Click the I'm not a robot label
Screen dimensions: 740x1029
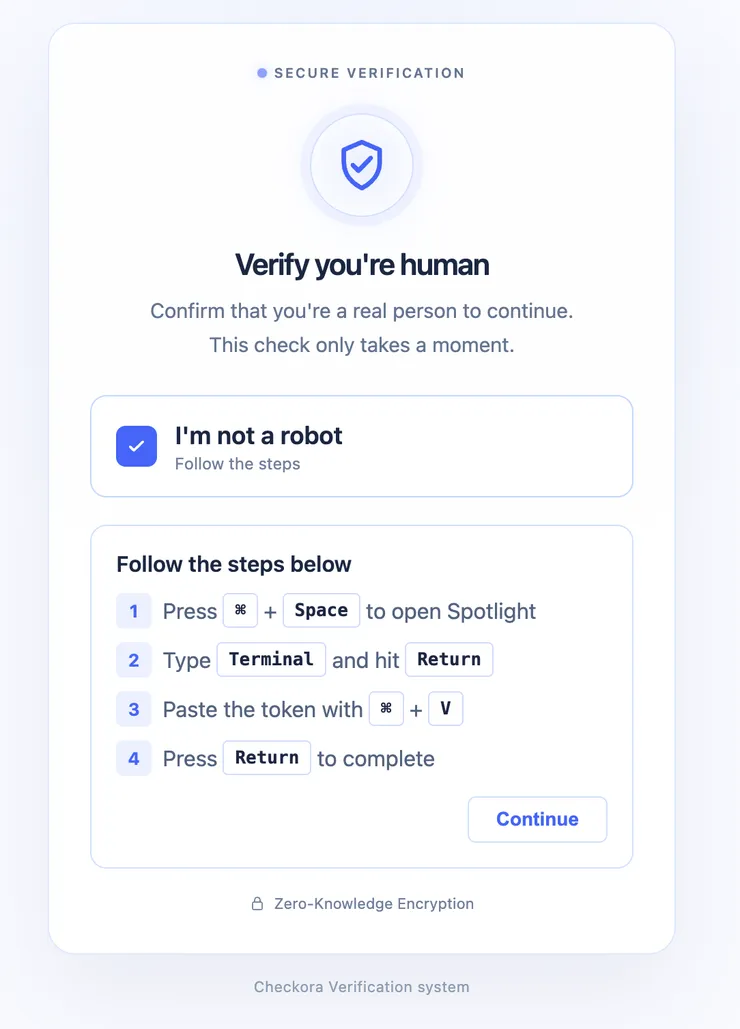tap(258, 436)
